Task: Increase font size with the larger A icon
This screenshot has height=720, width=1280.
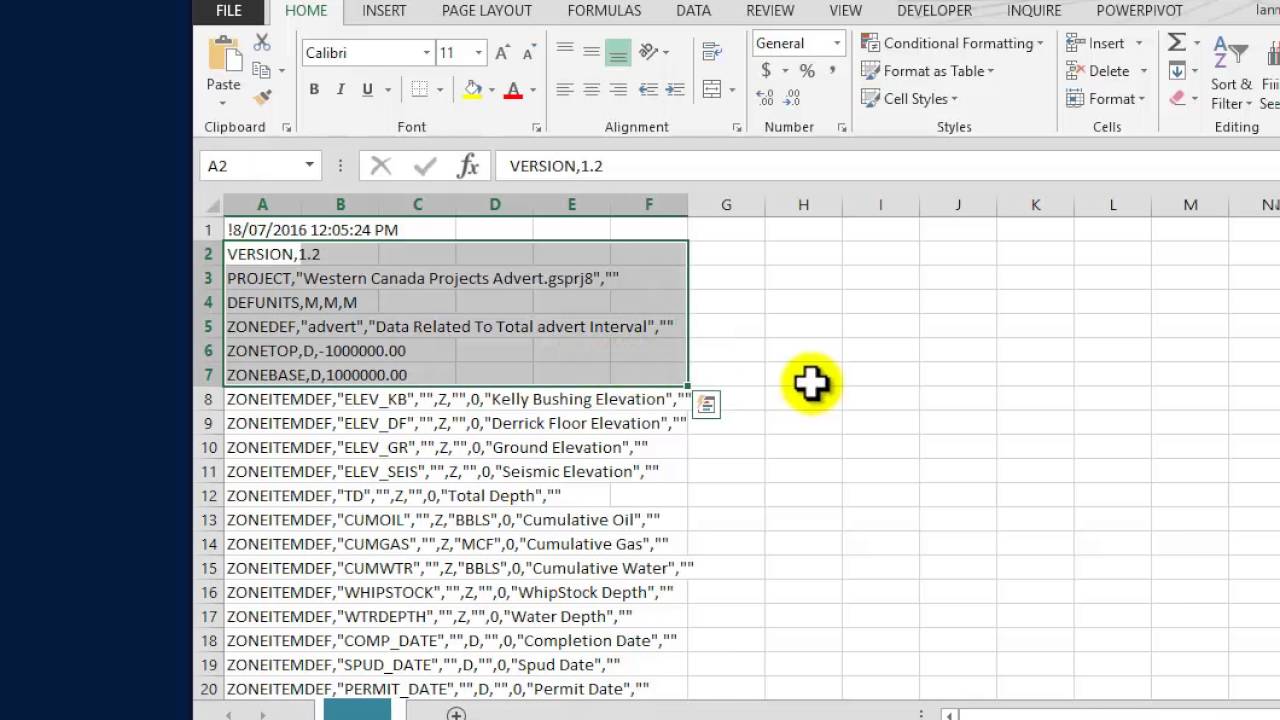Action: click(x=502, y=53)
